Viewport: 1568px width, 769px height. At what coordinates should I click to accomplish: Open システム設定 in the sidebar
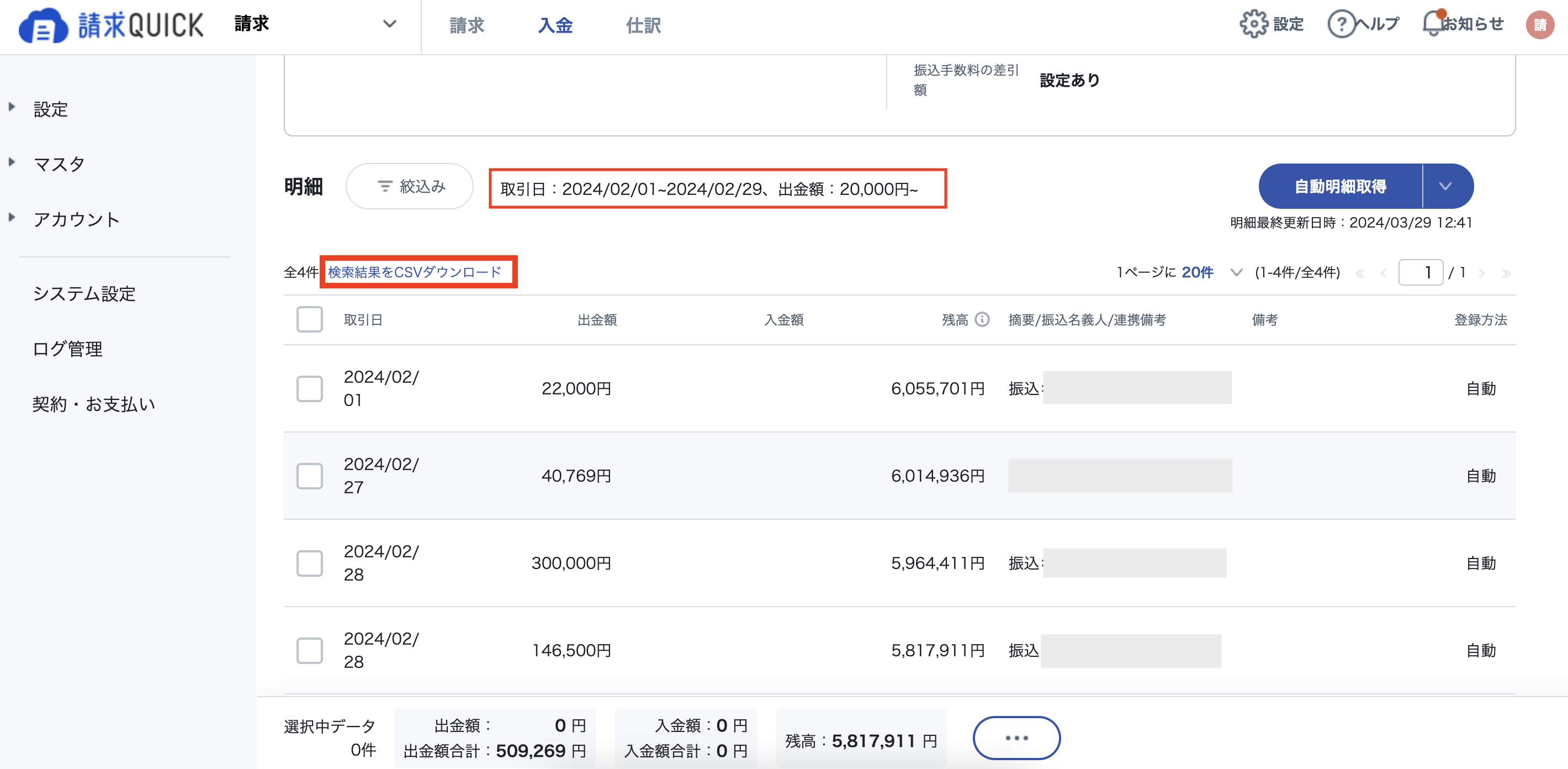tap(84, 293)
